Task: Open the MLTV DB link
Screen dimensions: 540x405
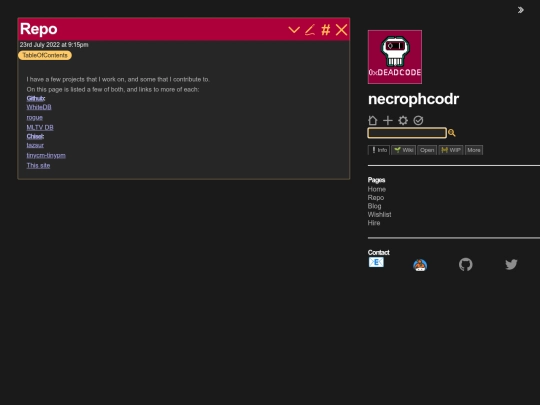Action: tap(40, 127)
